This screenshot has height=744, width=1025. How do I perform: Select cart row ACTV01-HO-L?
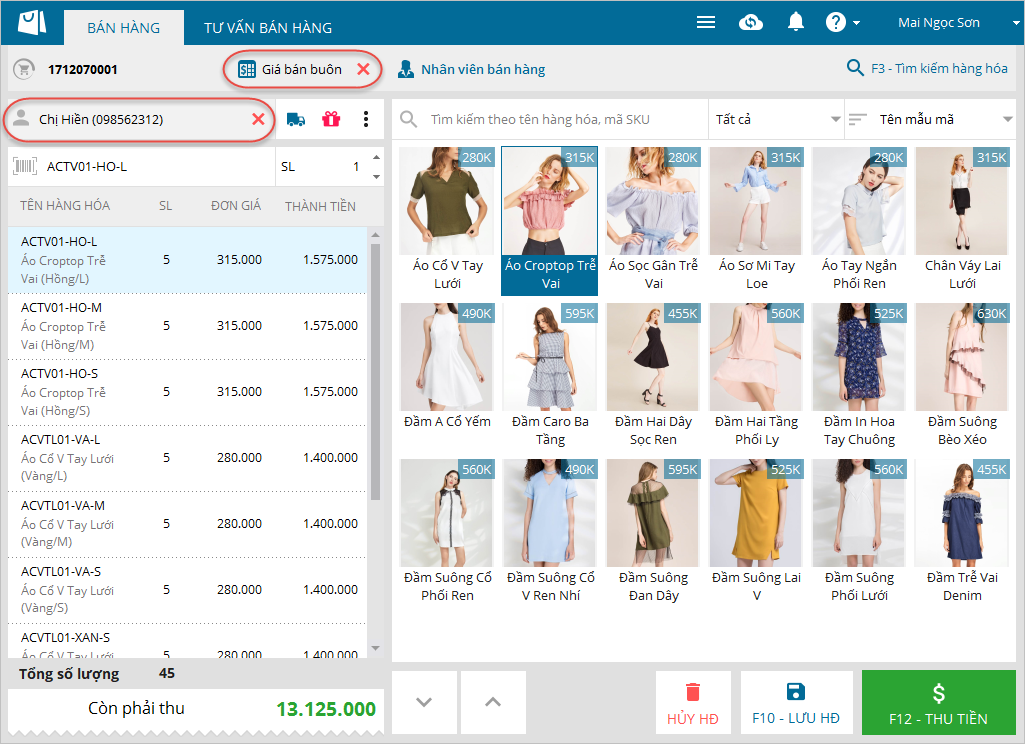point(188,260)
